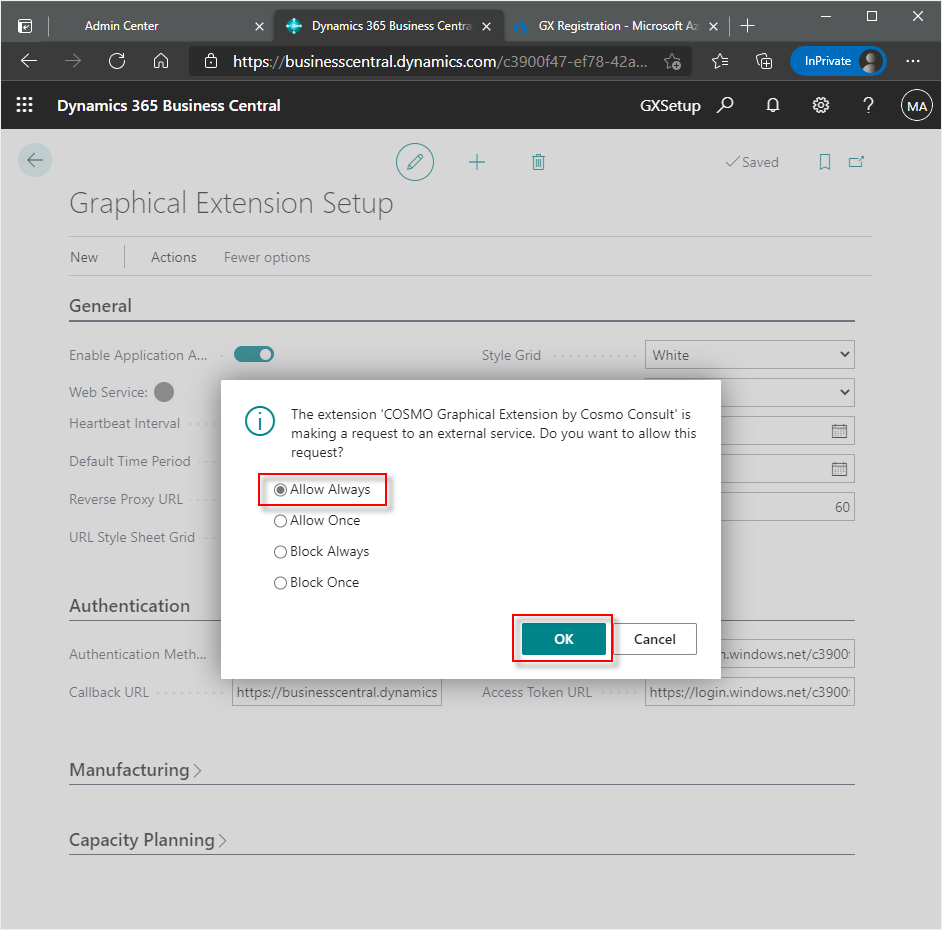Toggle the Enable Application Area switch

(254, 354)
